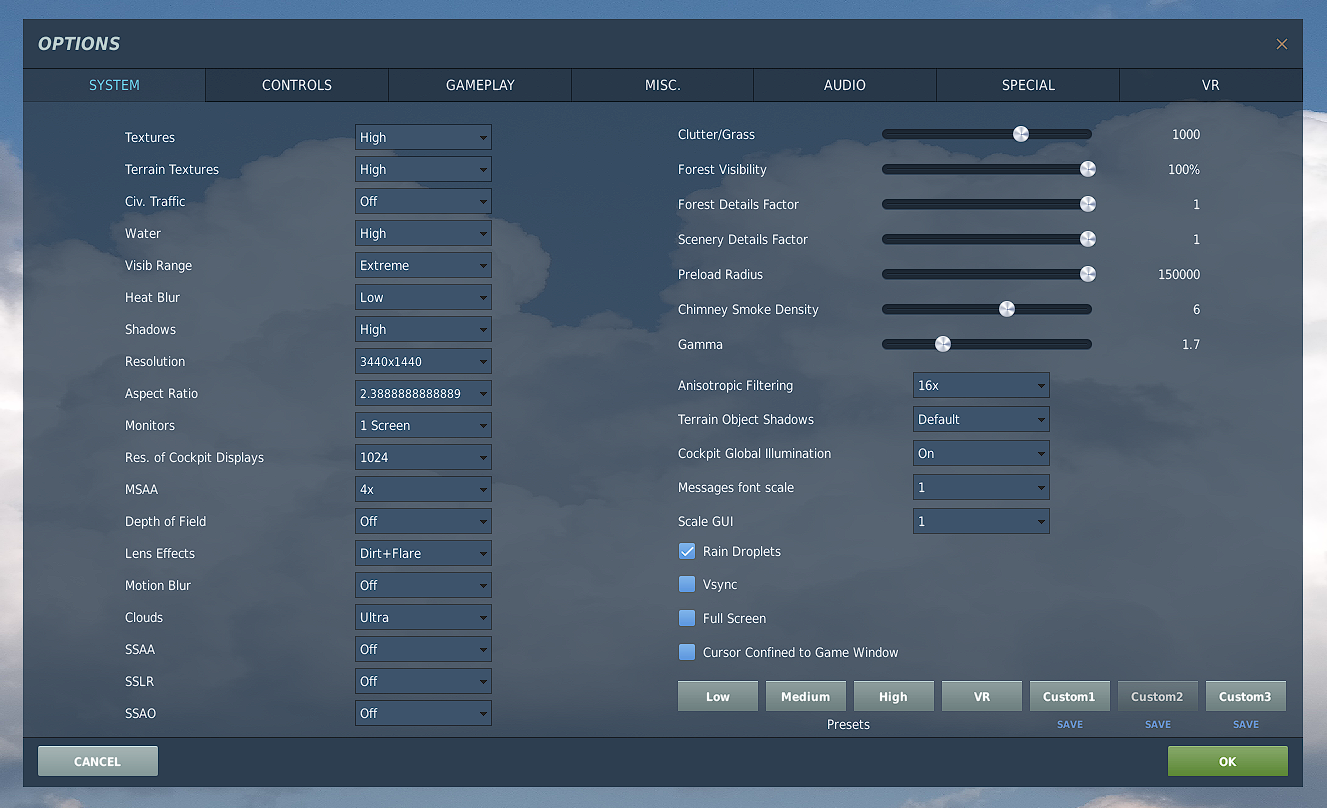Close the Options window with the X icon
The width and height of the screenshot is (1327, 808).
[x=1281, y=44]
